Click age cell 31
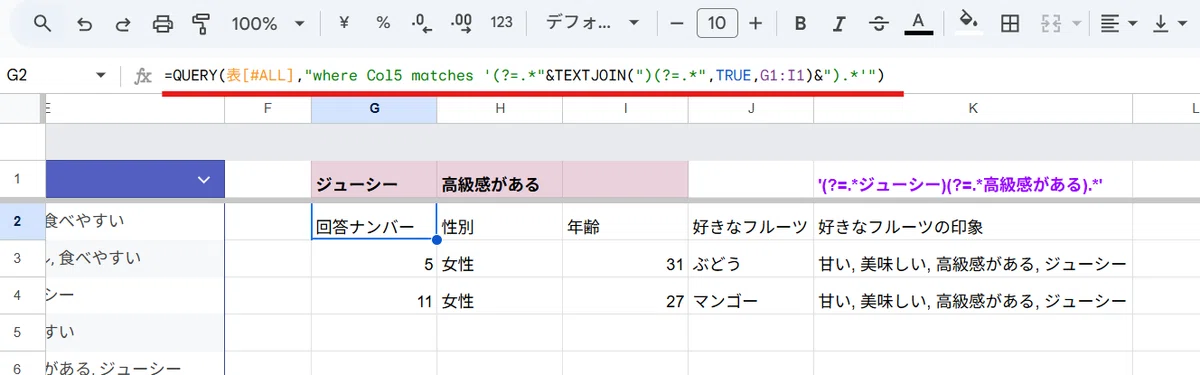1200x375 pixels. [x=625, y=259]
